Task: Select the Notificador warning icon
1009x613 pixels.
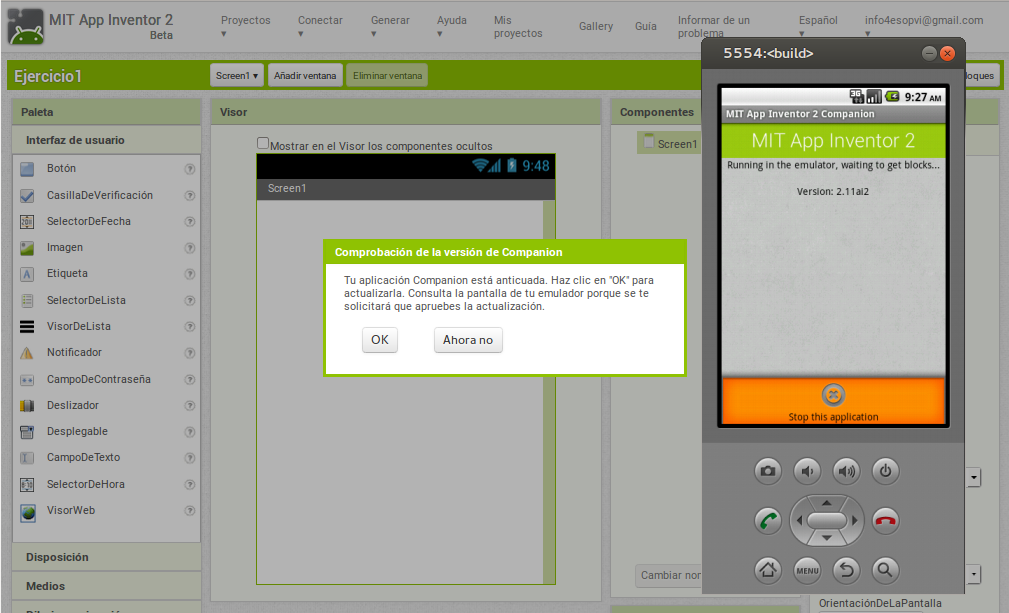Action: point(27,352)
